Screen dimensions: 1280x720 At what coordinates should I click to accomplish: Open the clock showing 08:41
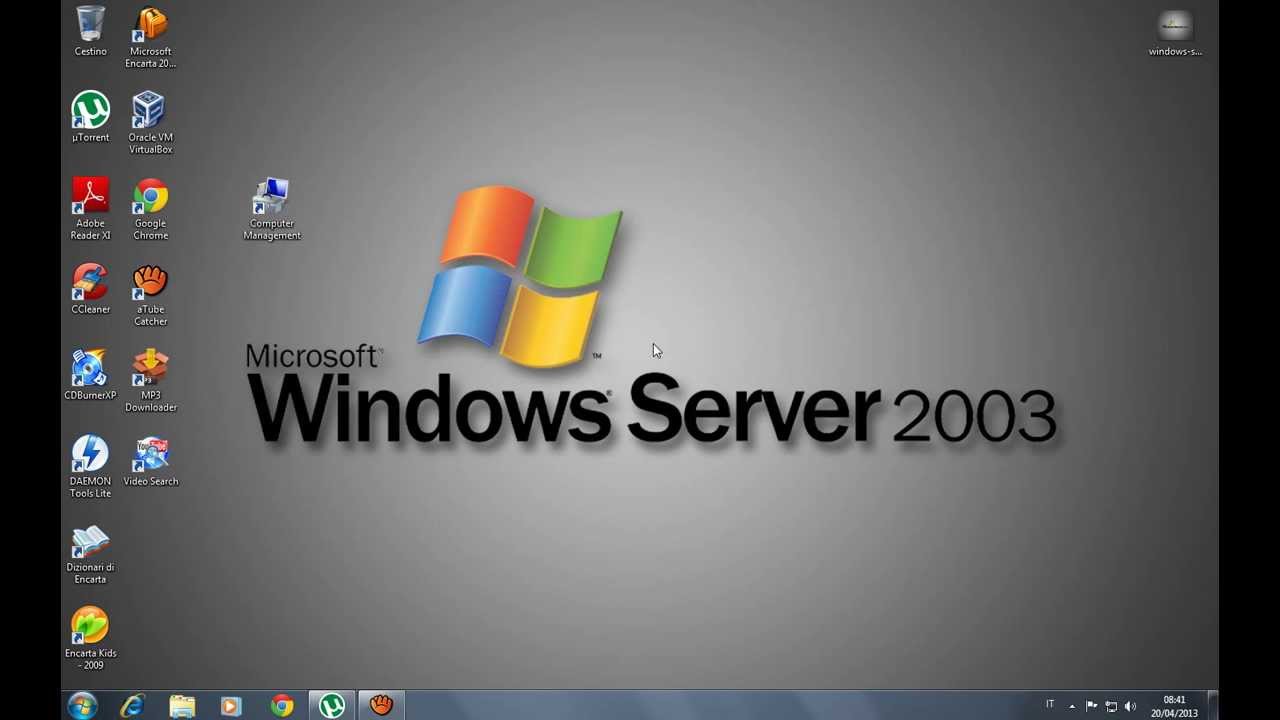click(x=1174, y=706)
